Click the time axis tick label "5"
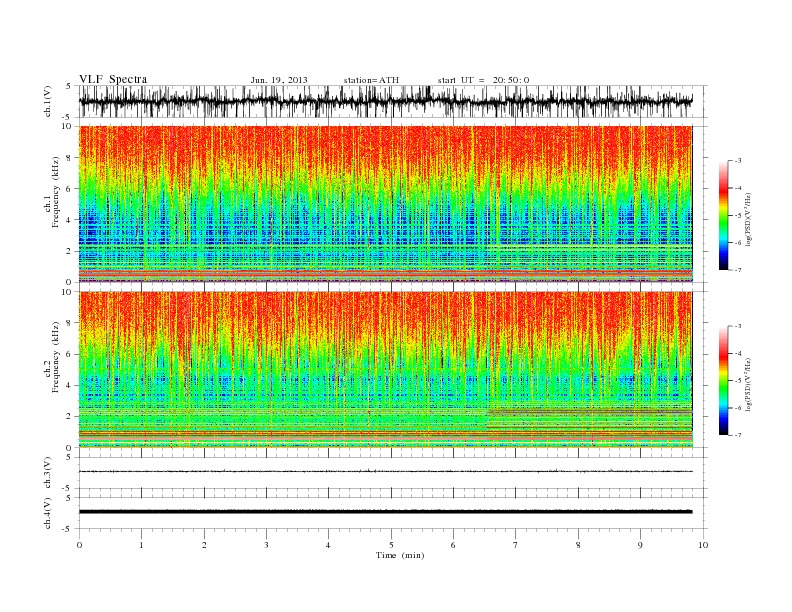Viewport: 792px width, 612px height. point(391,545)
